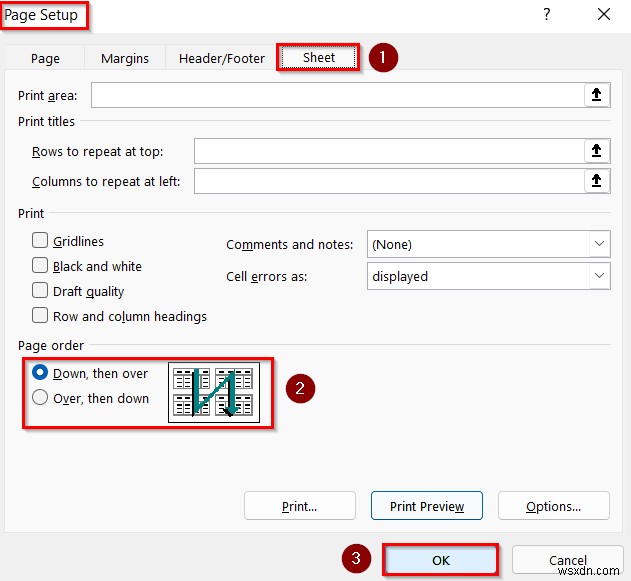Viewport: 631px width, 581px height.
Task: Select the Down, then over radio button
Action: [41, 373]
